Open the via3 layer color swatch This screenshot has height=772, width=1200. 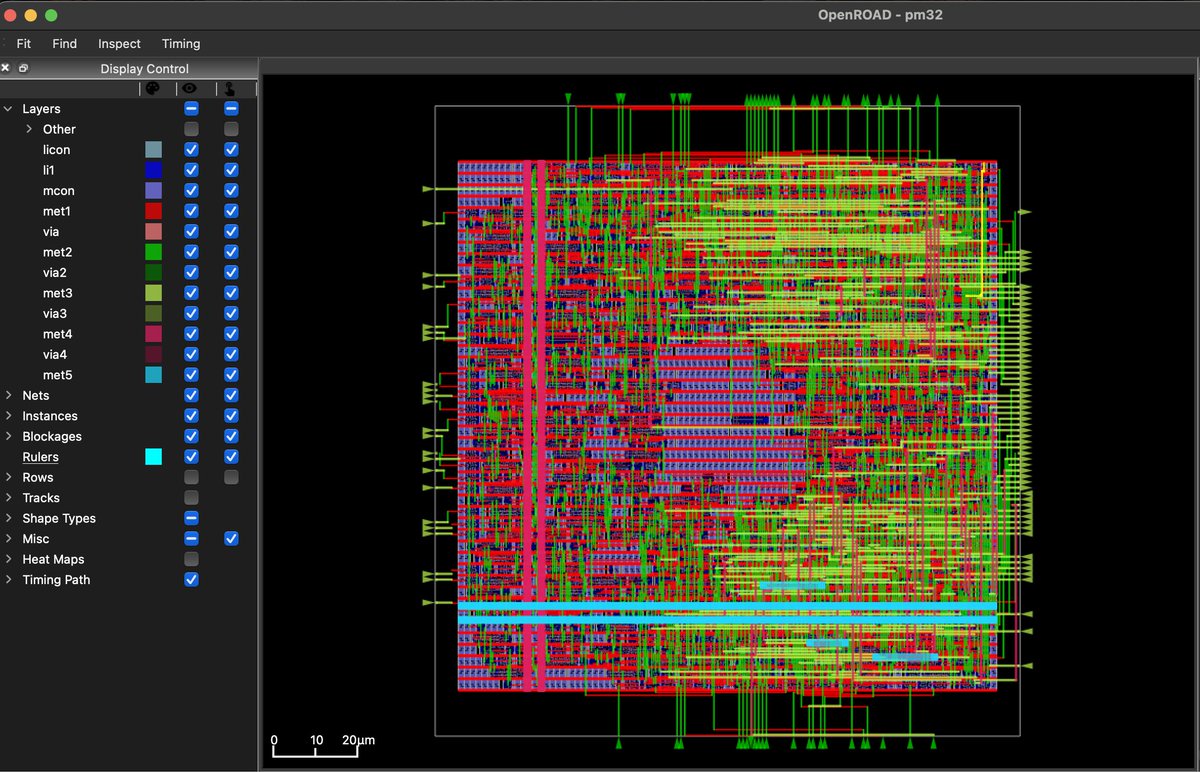[x=153, y=314]
